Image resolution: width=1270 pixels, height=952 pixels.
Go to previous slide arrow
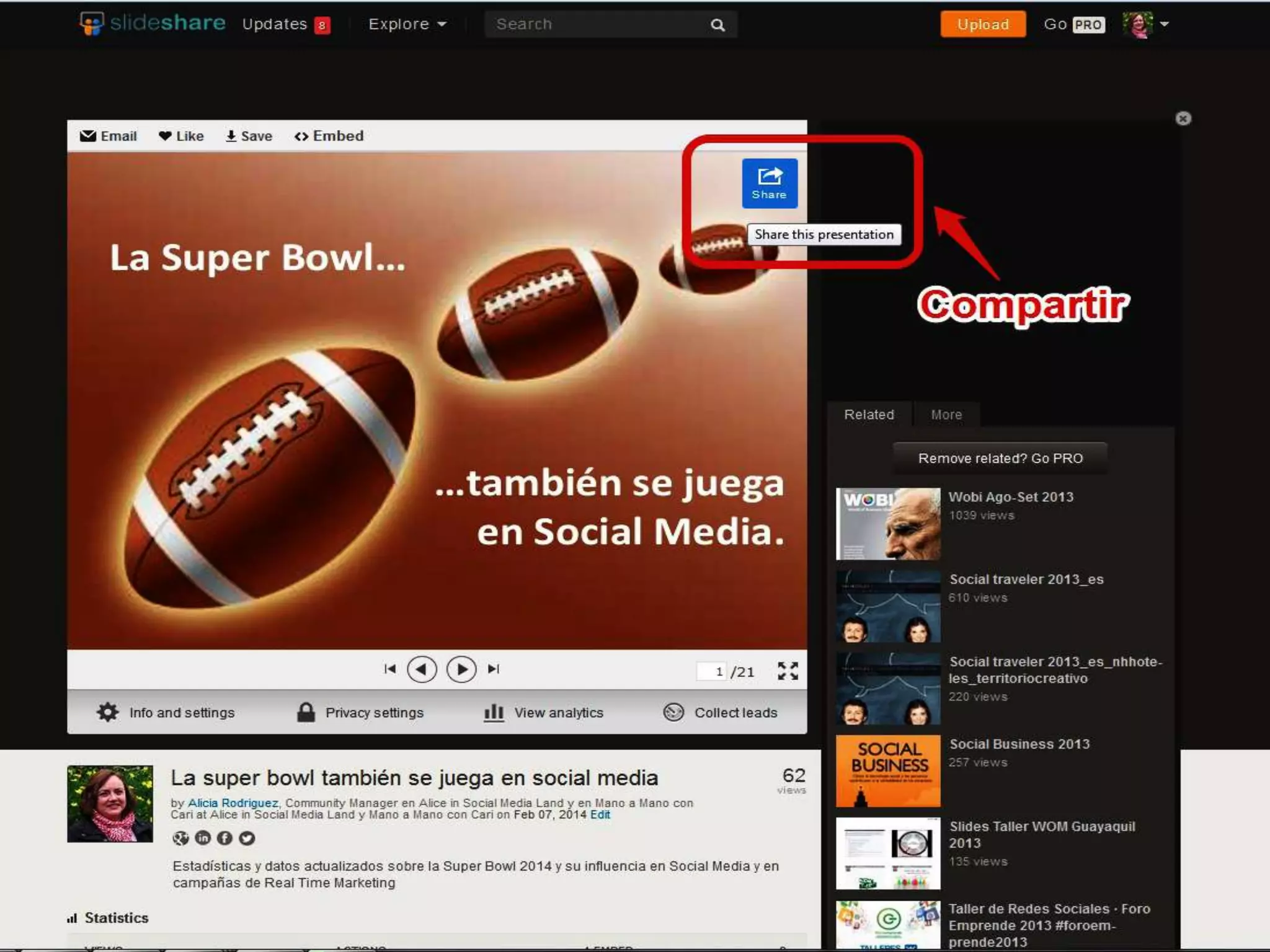(422, 669)
